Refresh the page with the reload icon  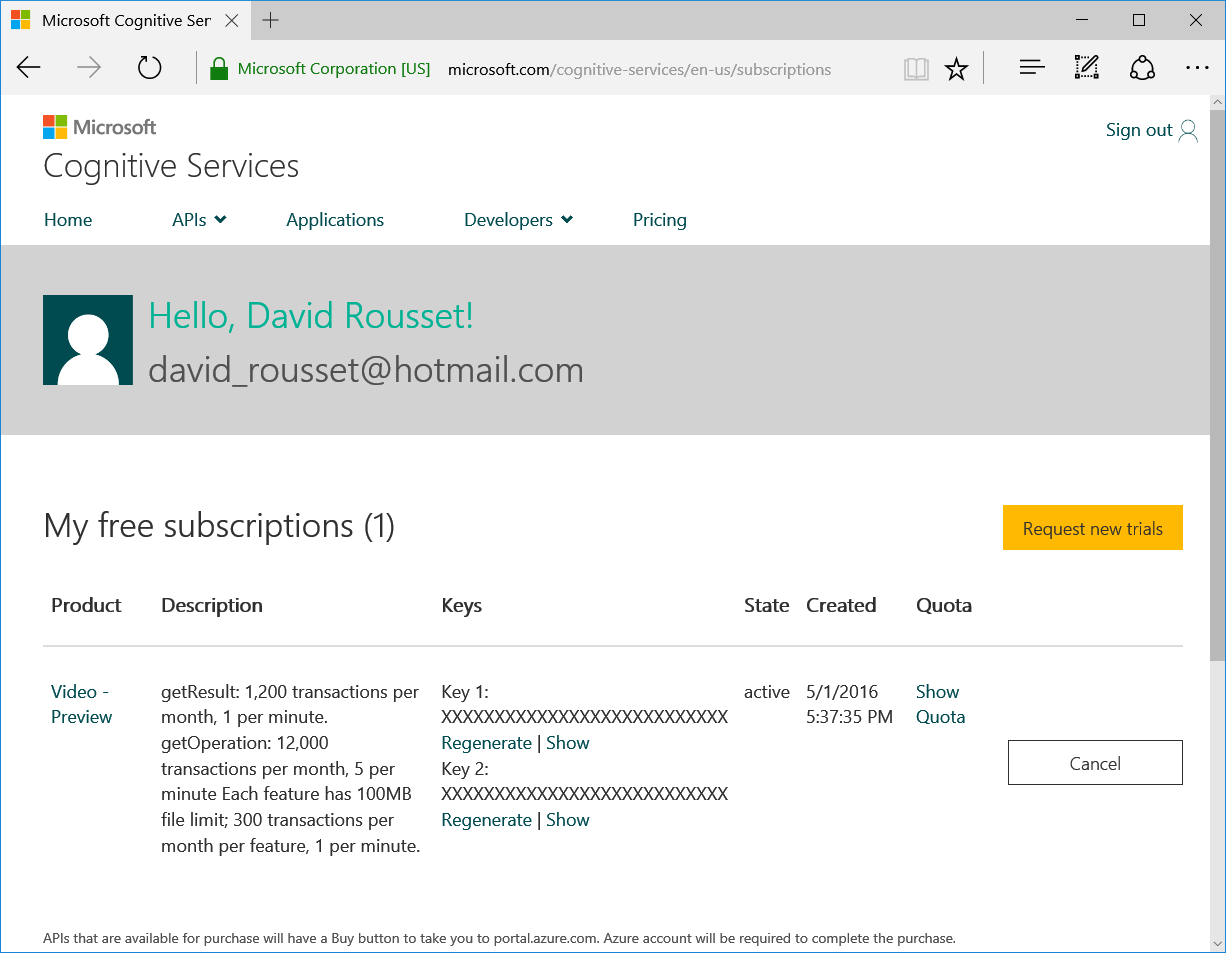(x=149, y=68)
